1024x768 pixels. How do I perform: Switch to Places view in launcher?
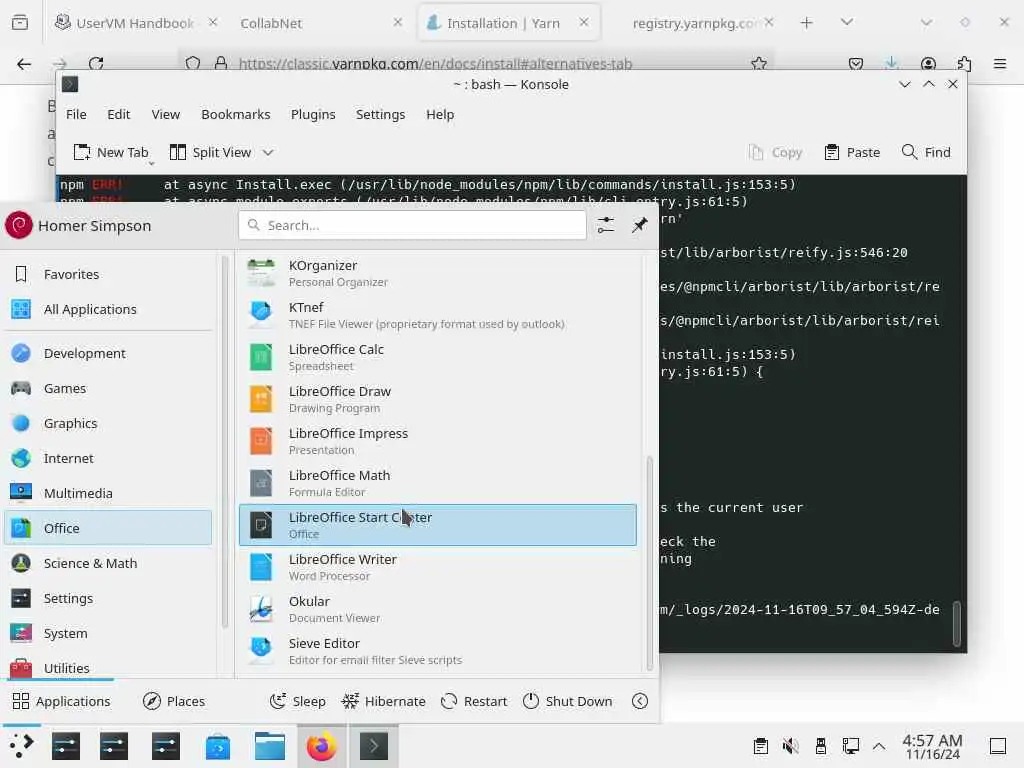click(174, 701)
